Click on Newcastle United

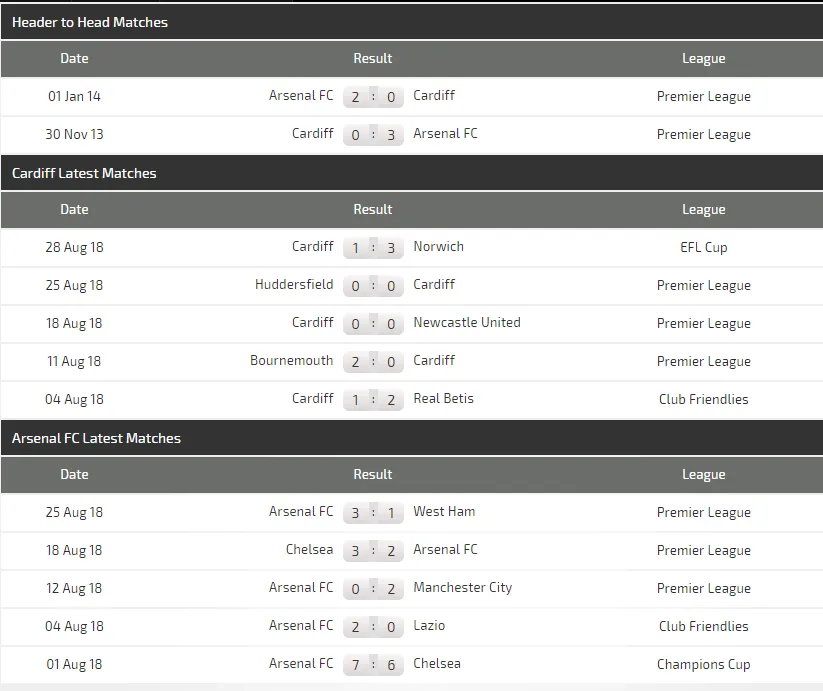(466, 322)
